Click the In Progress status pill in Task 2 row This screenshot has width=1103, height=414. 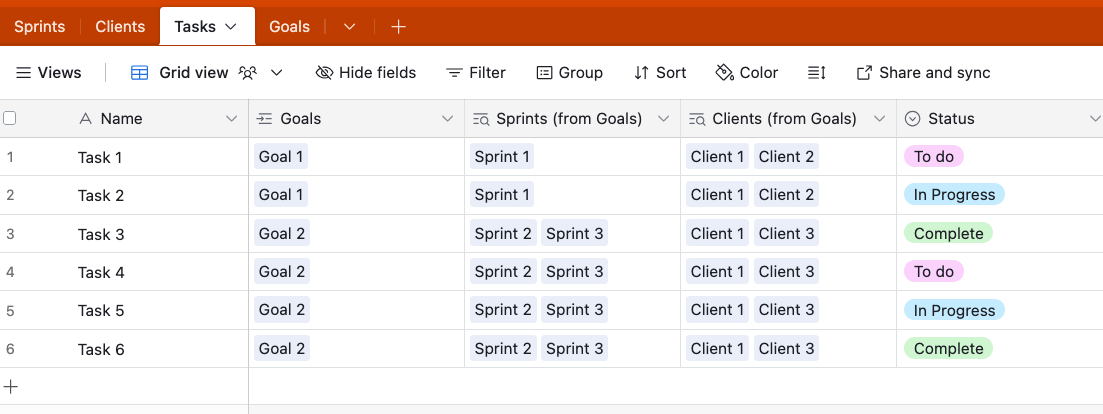click(x=954, y=195)
